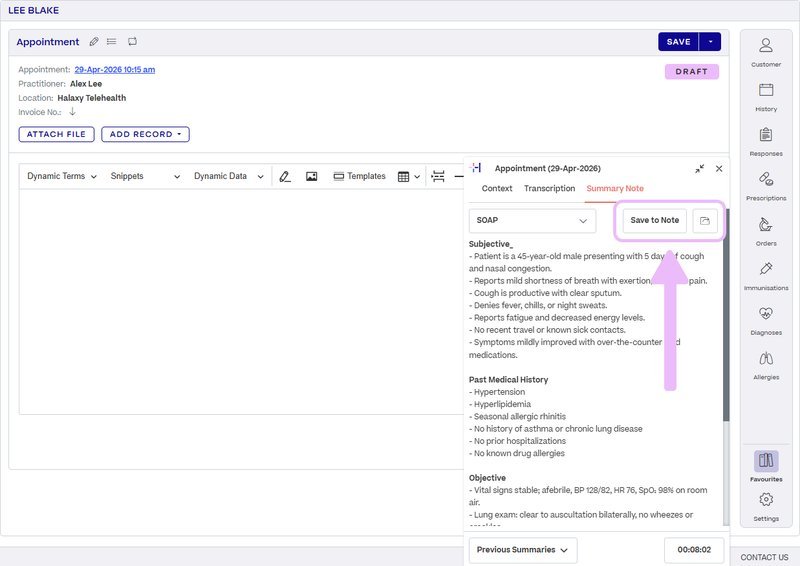Expand the Dynamic Data dropdown

(x=229, y=176)
